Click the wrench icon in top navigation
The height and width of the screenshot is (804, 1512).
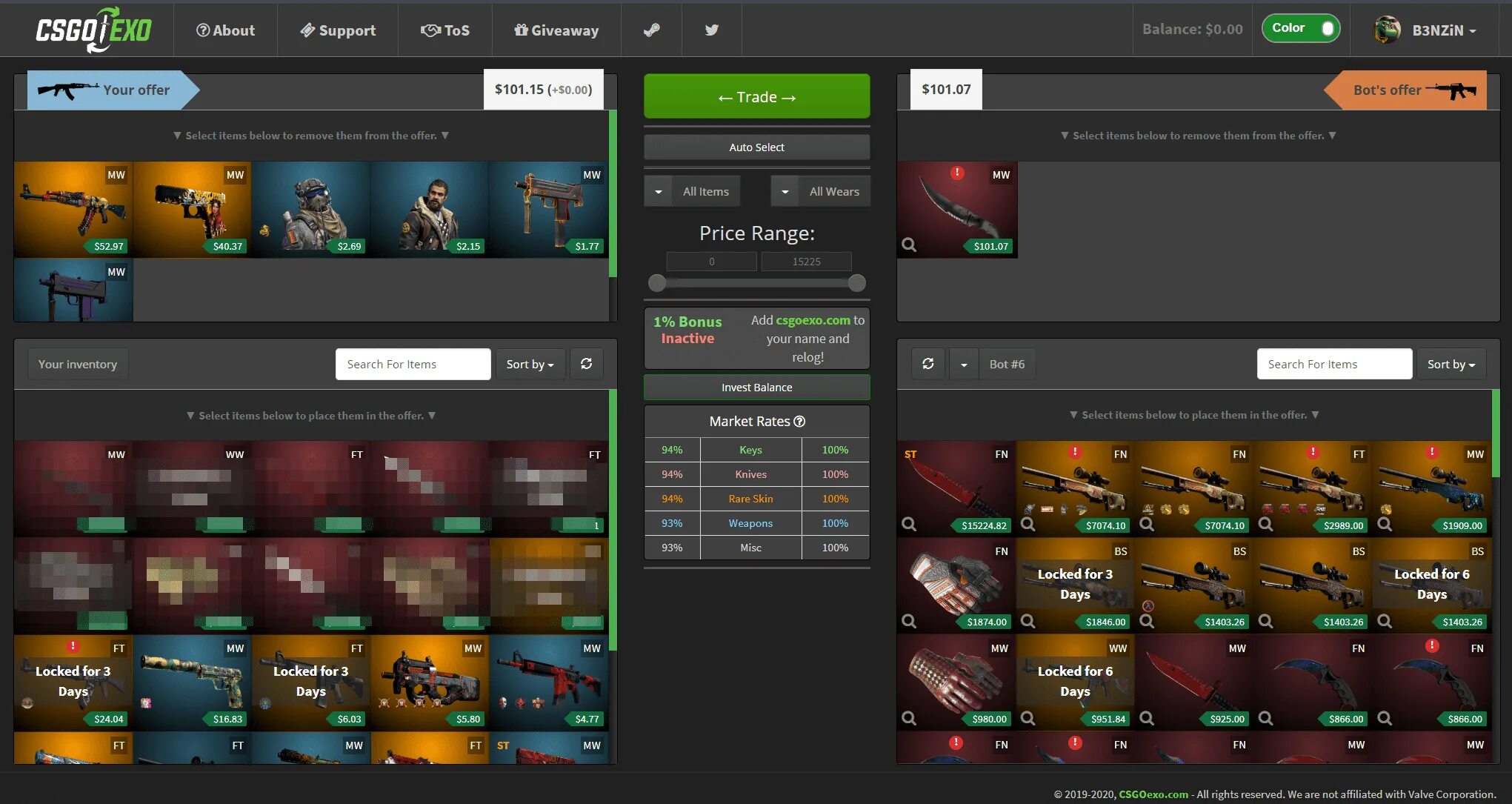pos(651,30)
